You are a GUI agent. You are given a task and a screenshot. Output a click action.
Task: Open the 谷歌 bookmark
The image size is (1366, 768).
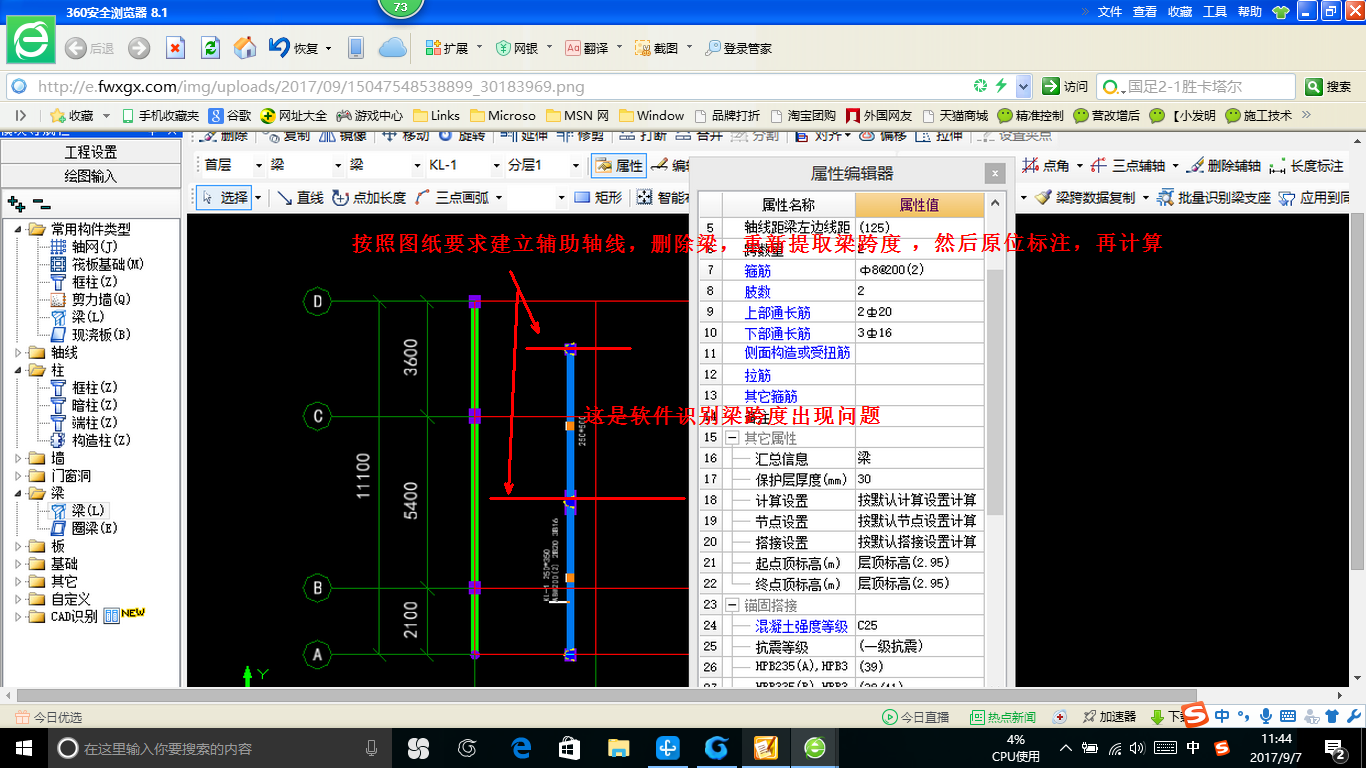pyautogui.click(x=230, y=115)
